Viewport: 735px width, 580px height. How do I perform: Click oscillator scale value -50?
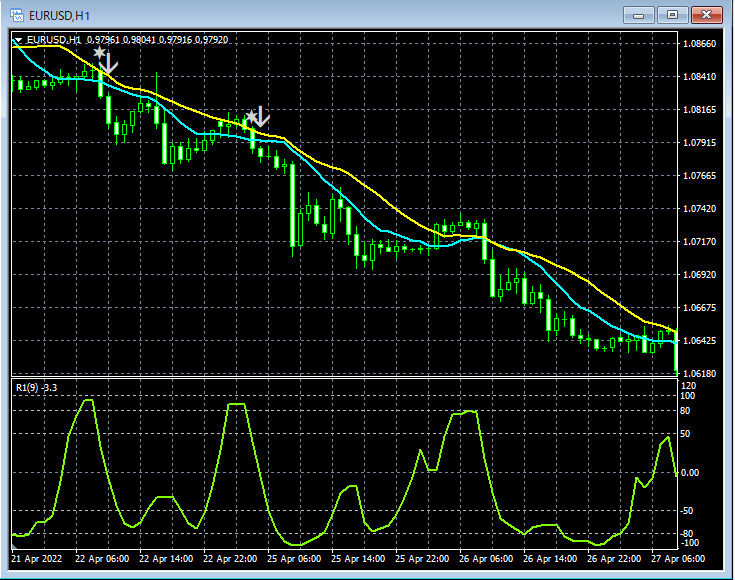click(x=687, y=511)
